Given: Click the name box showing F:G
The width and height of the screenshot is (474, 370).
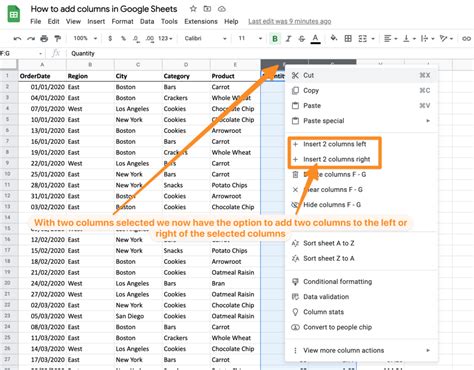Looking at the screenshot, I should pyautogui.click(x=22, y=53).
